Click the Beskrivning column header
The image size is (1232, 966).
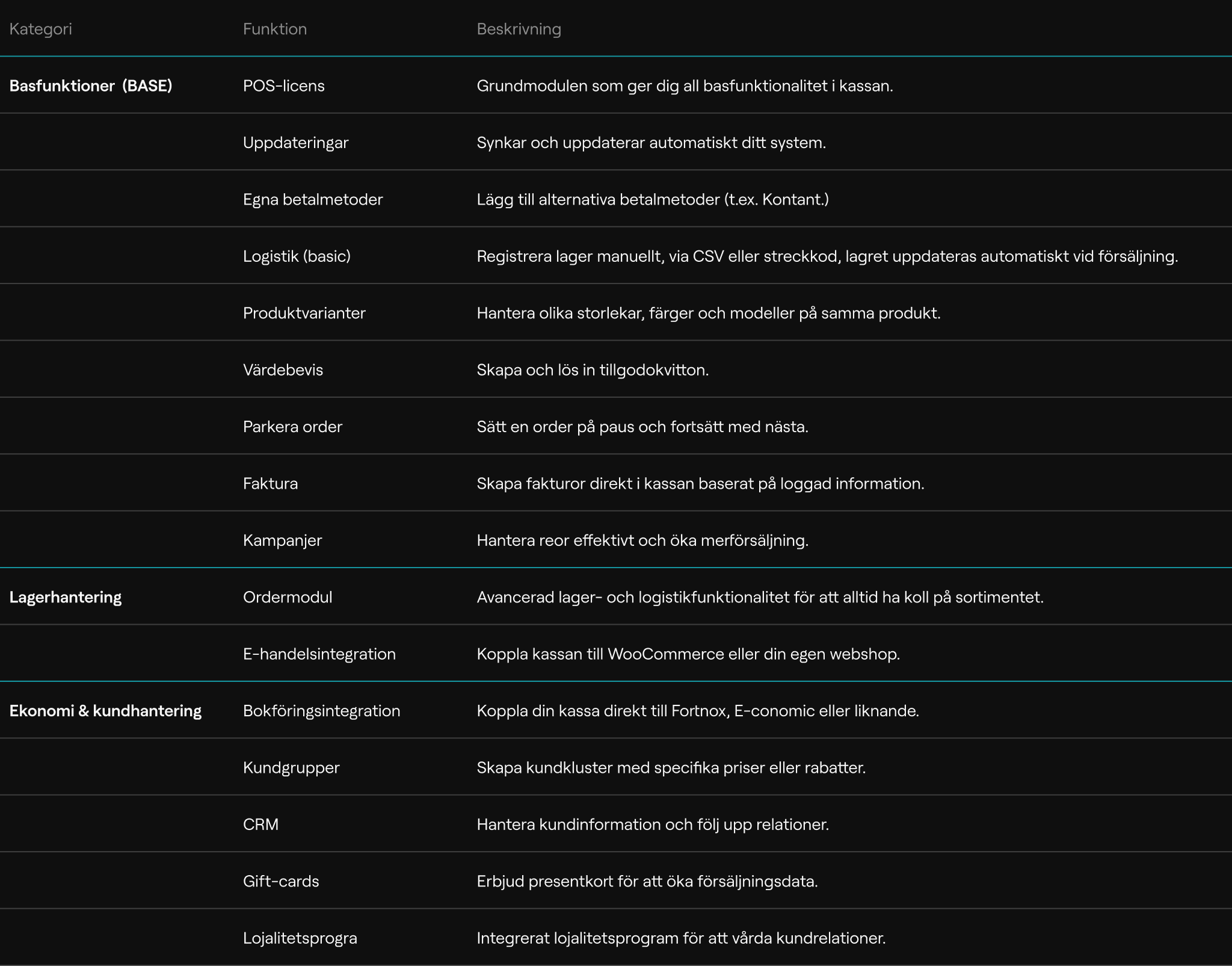click(519, 29)
